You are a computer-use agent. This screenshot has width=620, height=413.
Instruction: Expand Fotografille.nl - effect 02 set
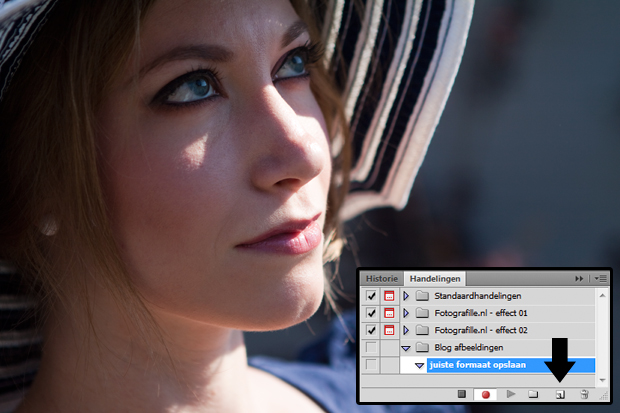point(406,330)
